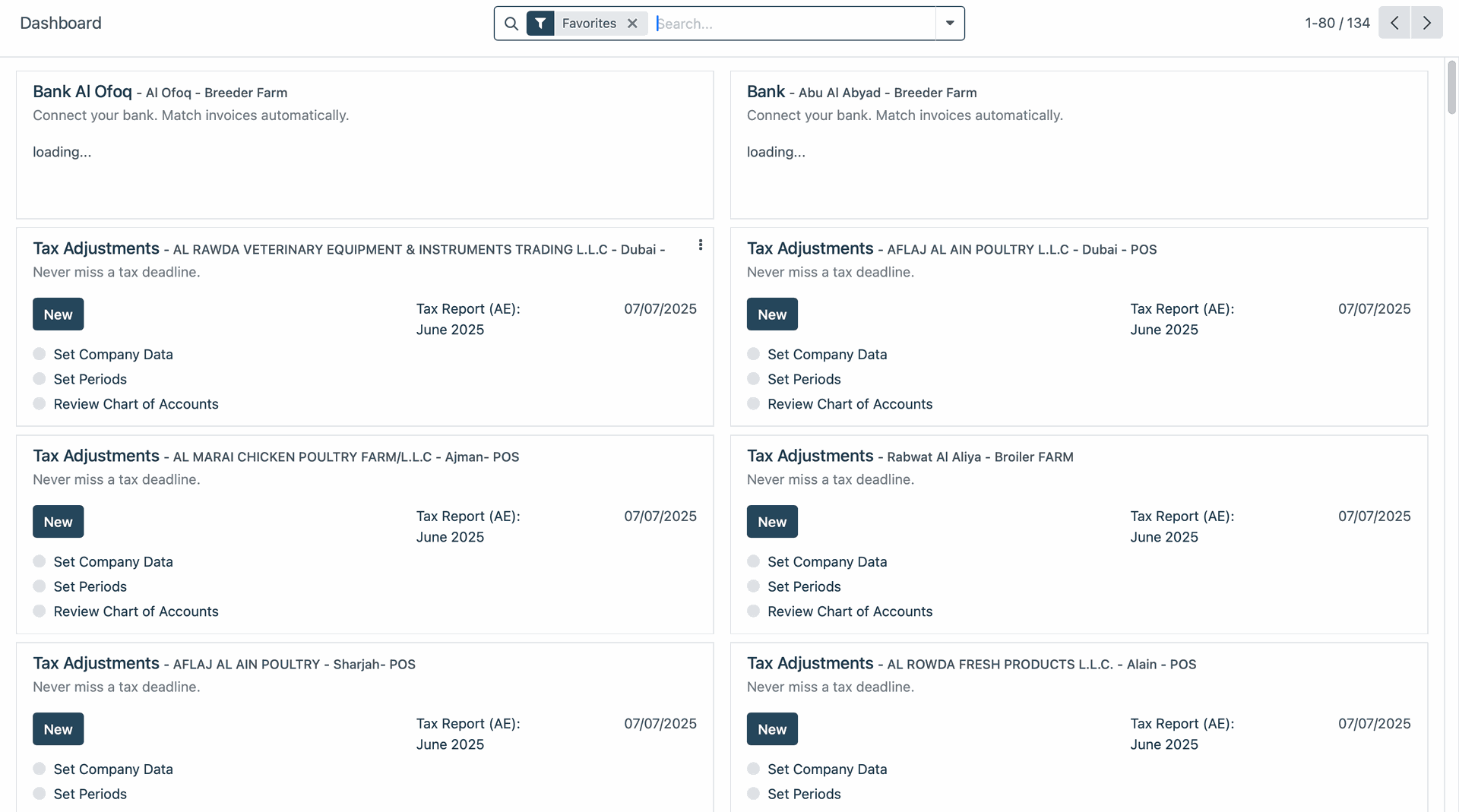Open Tax Report June 2025 on AFLAJ Sharjah card
Image resolution: width=1459 pixels, height=812 pixels.
tap(467, 734)
